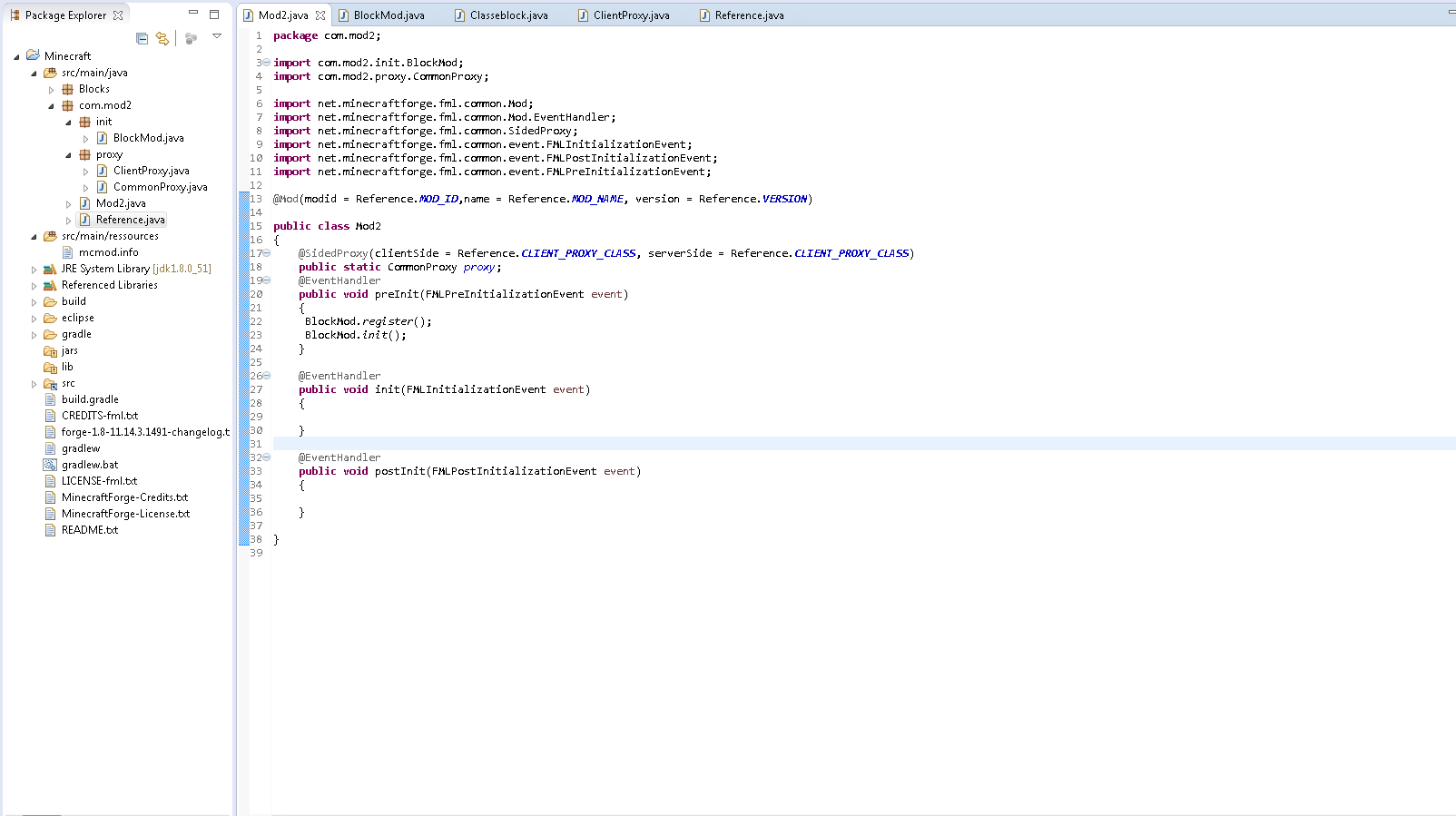Click the Focus on Active Task icon
1456x816 pixels.
[191, 38]
